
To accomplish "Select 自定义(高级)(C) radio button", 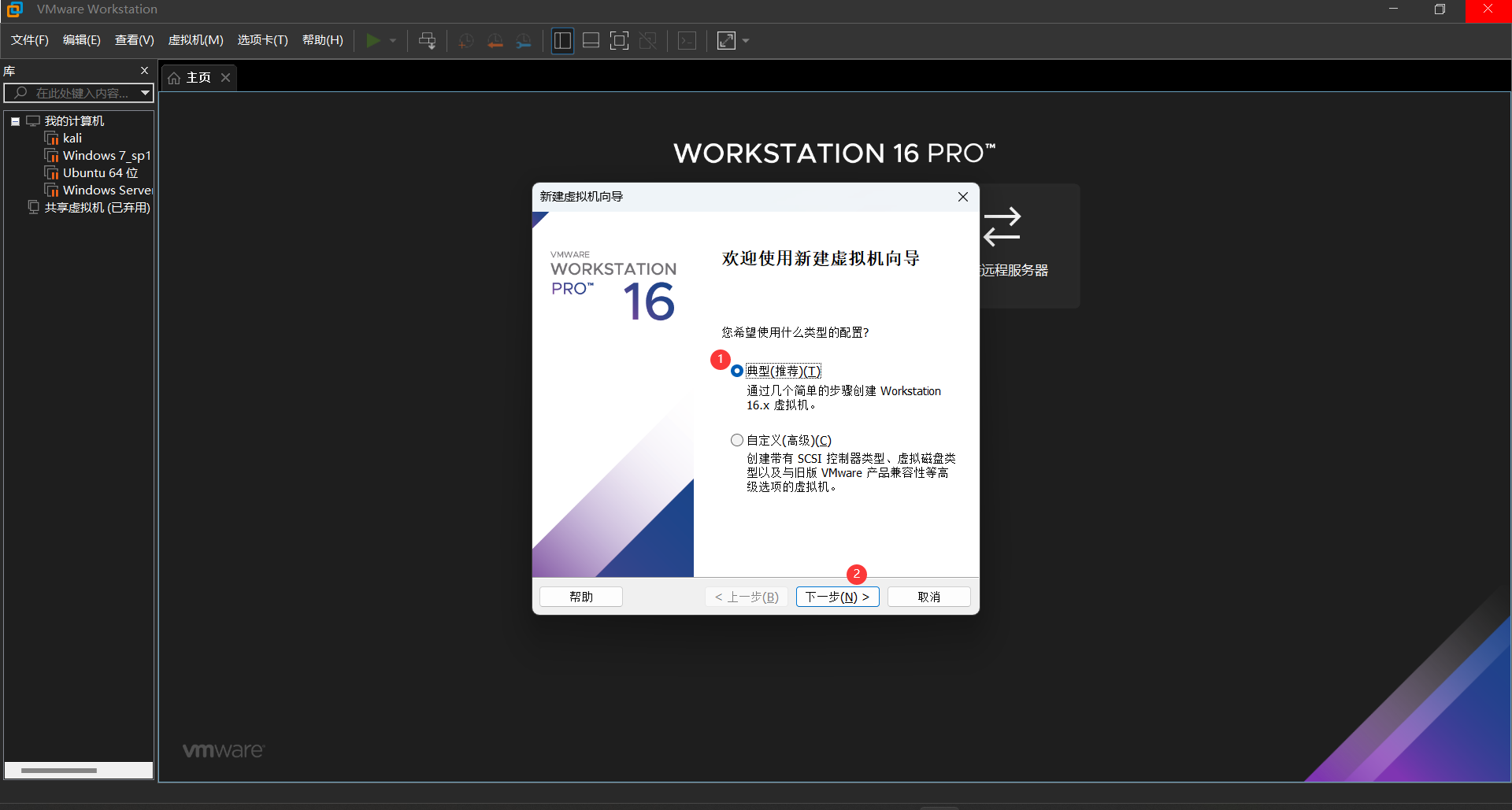I will coord(737,440).
